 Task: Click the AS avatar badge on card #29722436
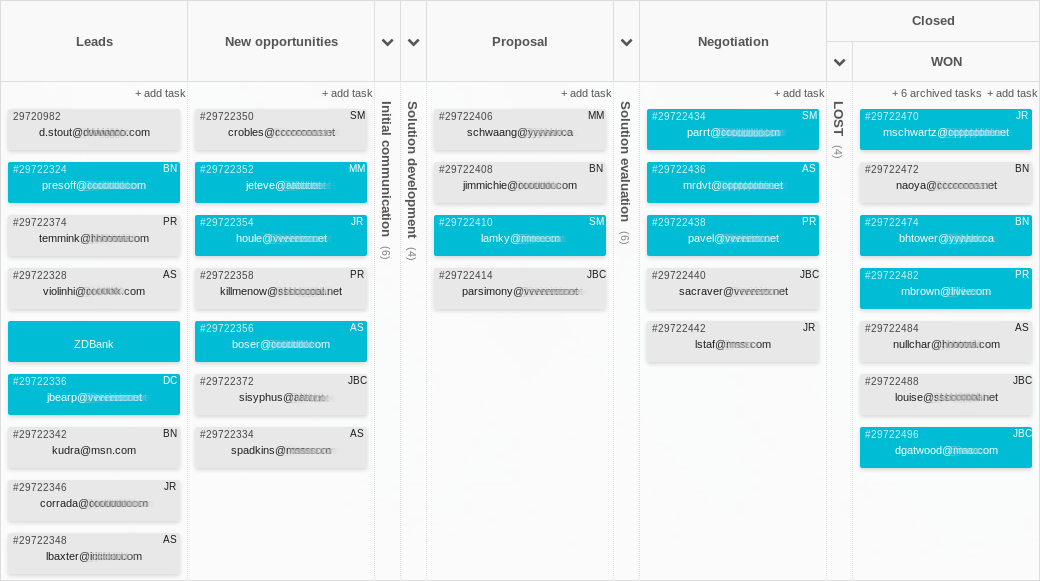(809, 169)
